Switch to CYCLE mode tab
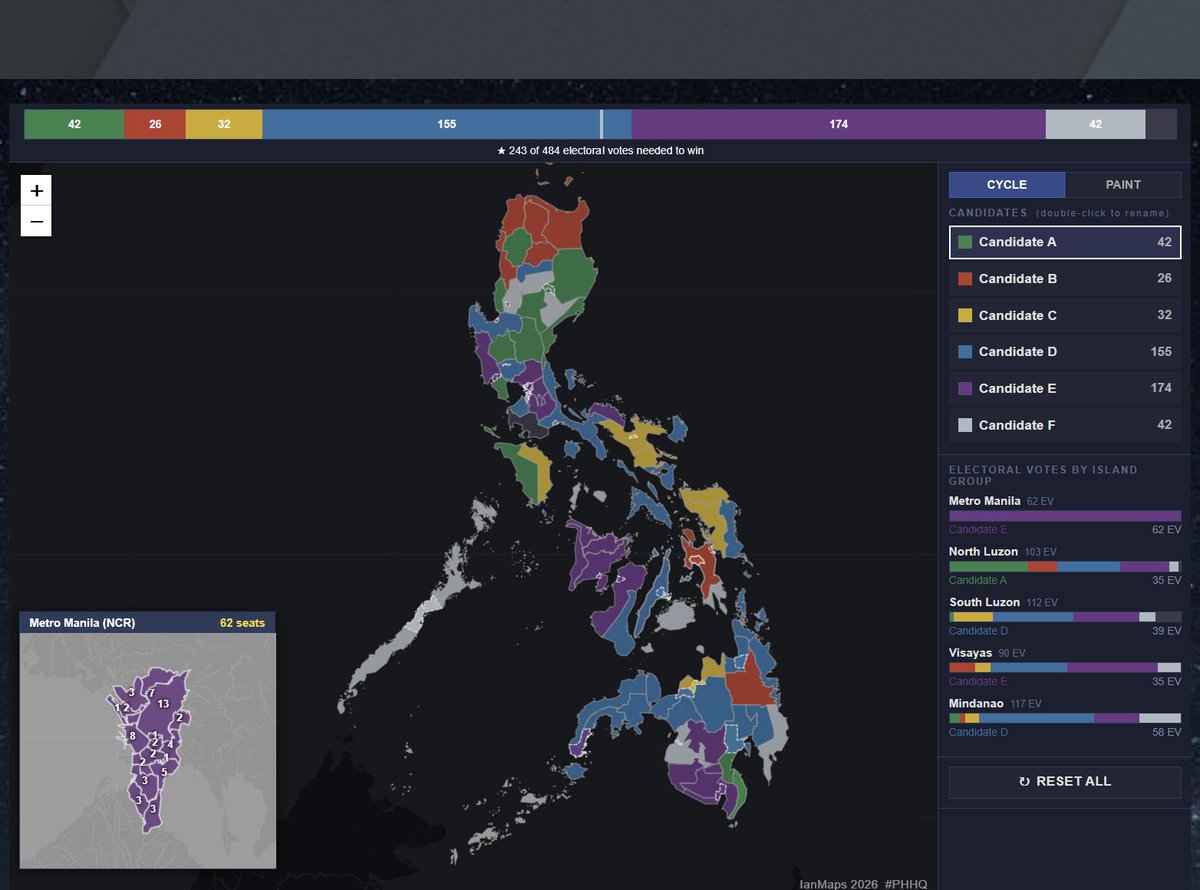This screenshot has width=1200, height=890. 1007,184
